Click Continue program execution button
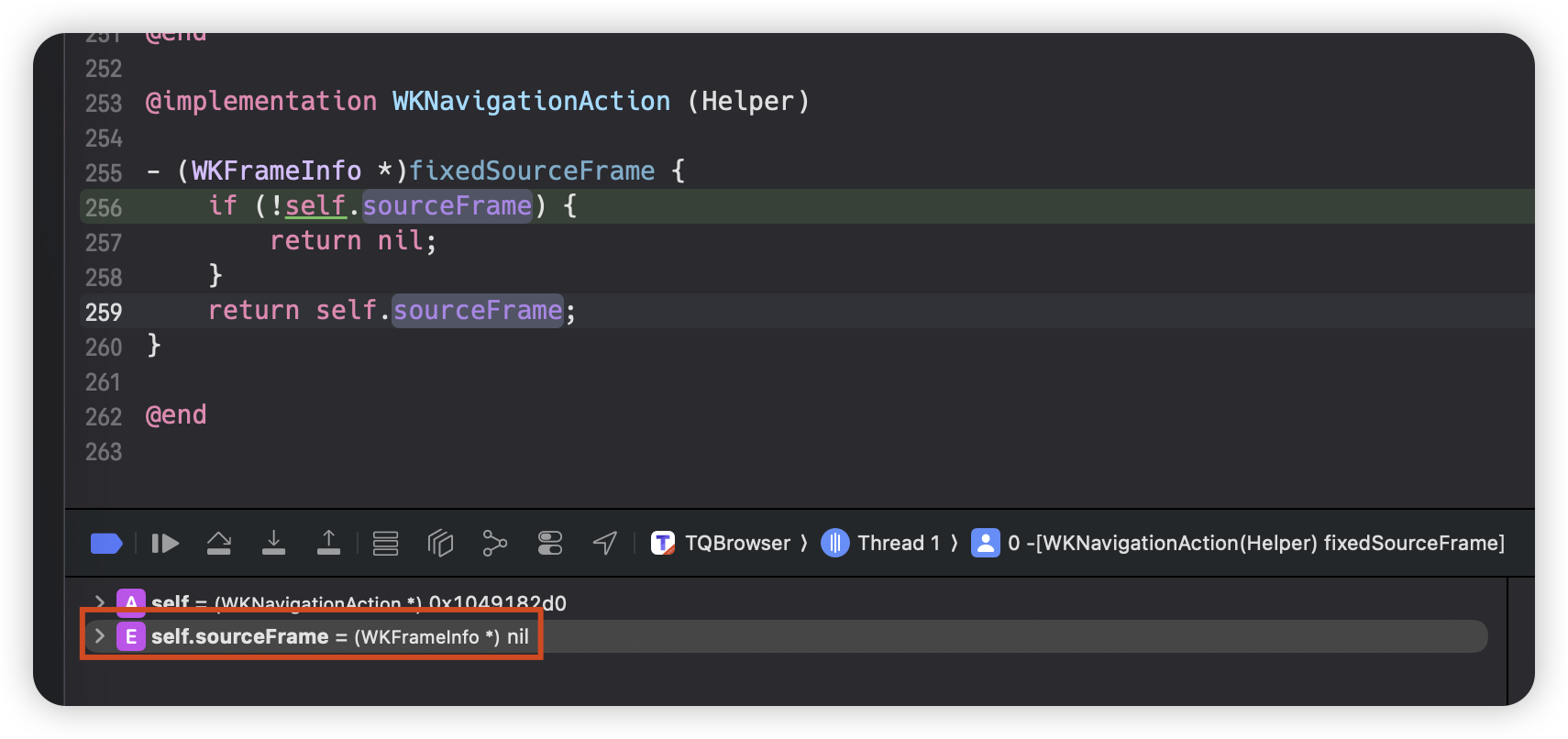1568x739 pixels. tap(165, 544)
